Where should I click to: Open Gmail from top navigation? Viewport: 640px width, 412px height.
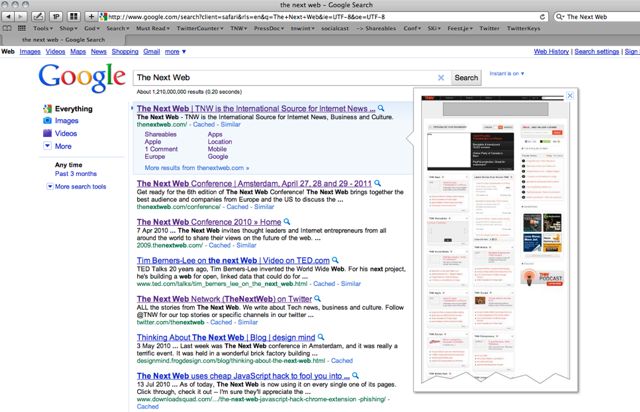[x=151, y=51]
